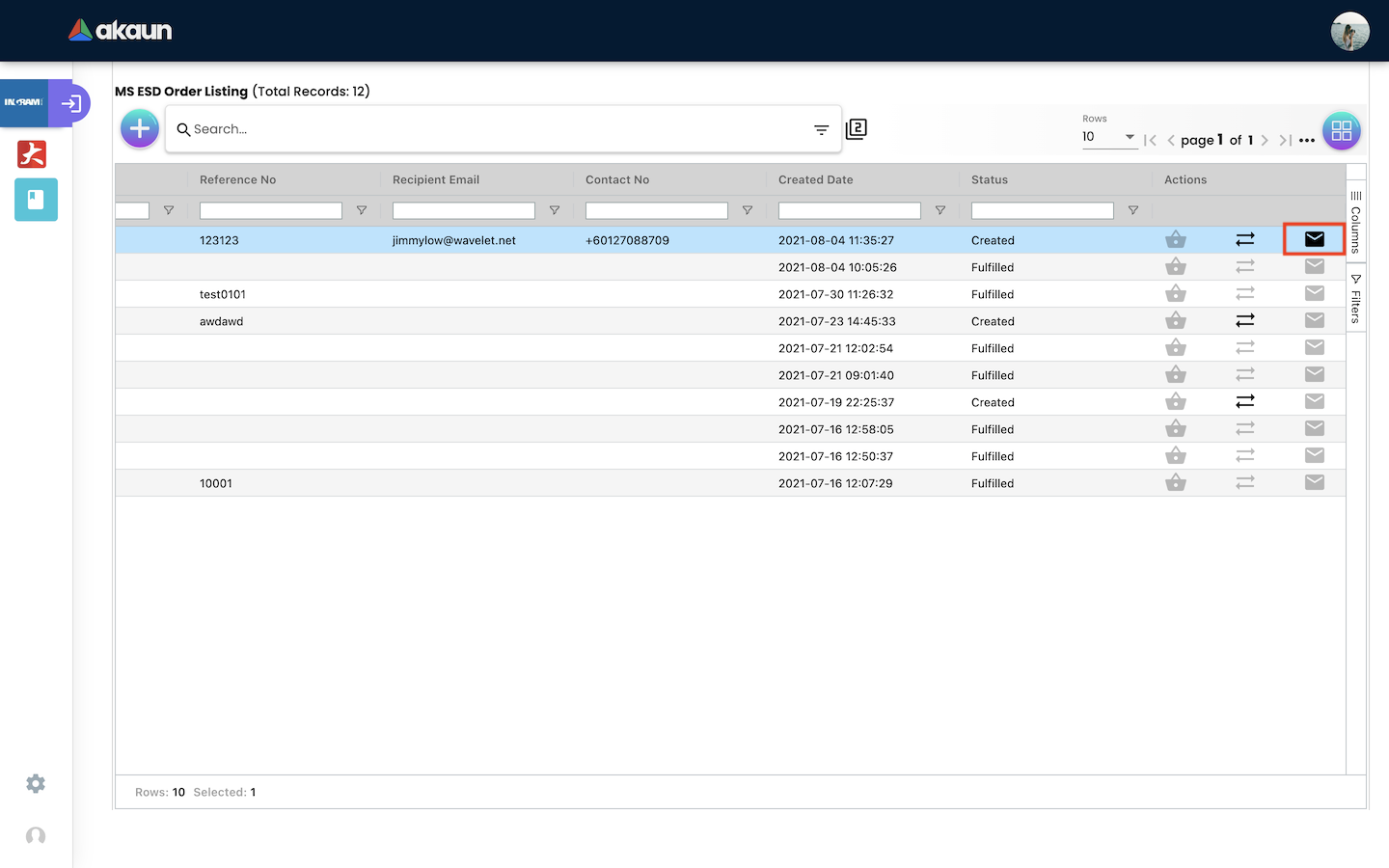The width and height of the screenshot is (1389, 868).
Task: Open the user profile avatar menu
Action: (x=1349, y=32)
